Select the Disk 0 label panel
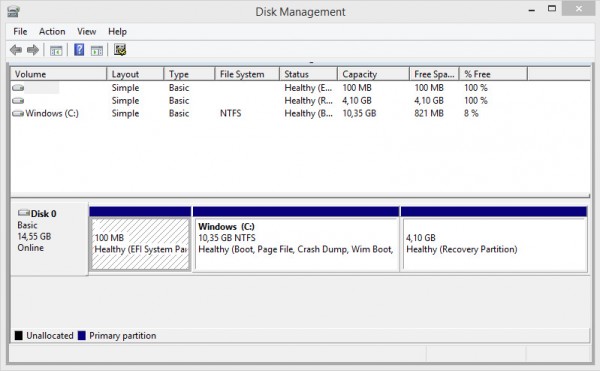This screenshot has height=371, width=600. coord(49,239)
